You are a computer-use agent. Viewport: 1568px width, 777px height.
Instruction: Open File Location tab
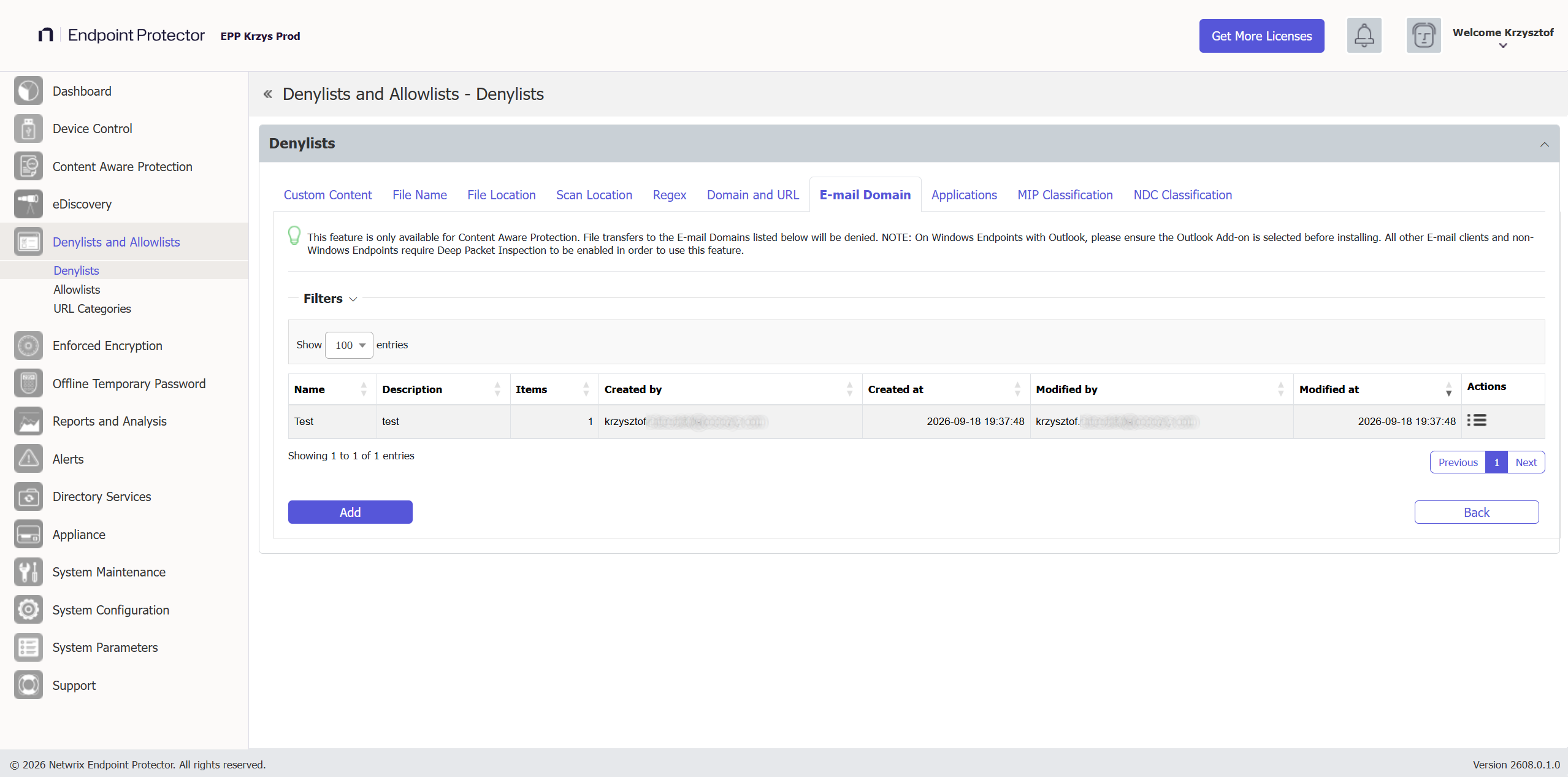501,195
